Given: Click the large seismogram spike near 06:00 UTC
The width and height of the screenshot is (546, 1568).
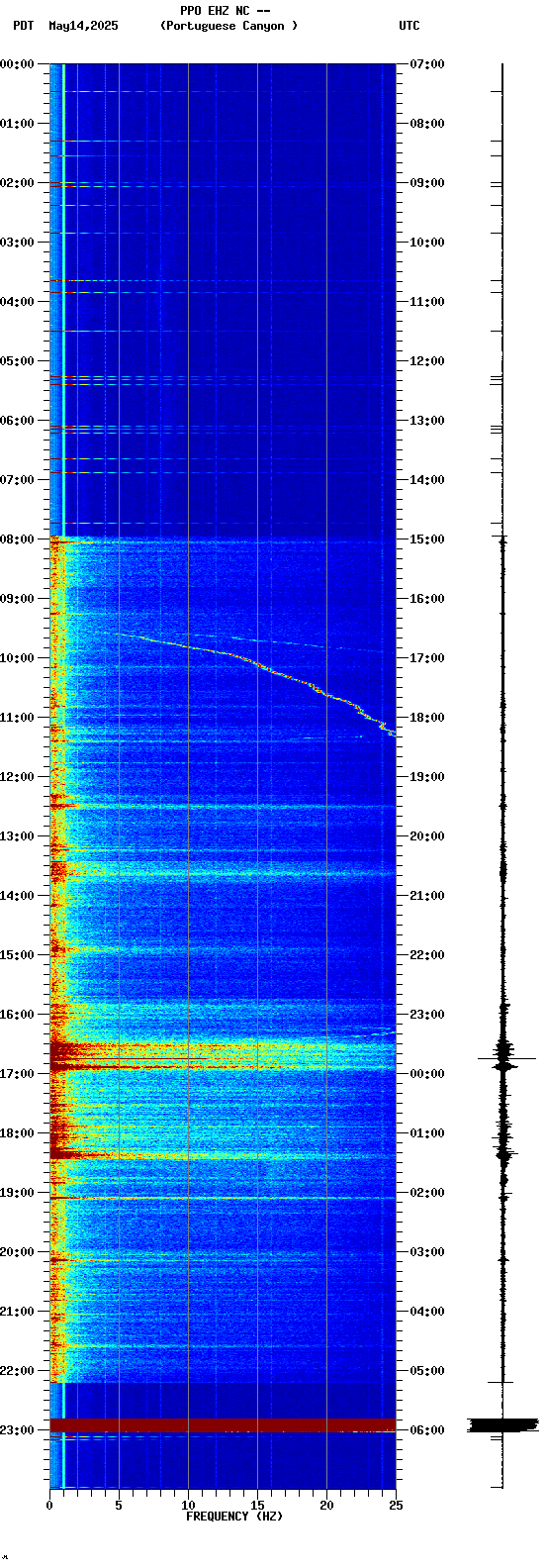Looking at the screenshot, I should [502, 1425].
